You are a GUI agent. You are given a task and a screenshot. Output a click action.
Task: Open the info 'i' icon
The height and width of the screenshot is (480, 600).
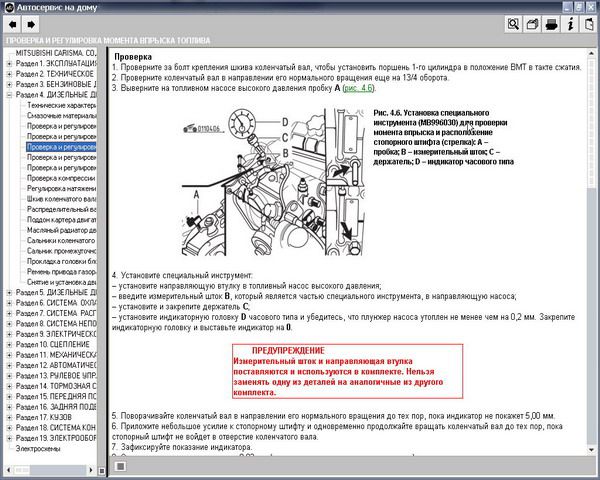tap(570, 23)
